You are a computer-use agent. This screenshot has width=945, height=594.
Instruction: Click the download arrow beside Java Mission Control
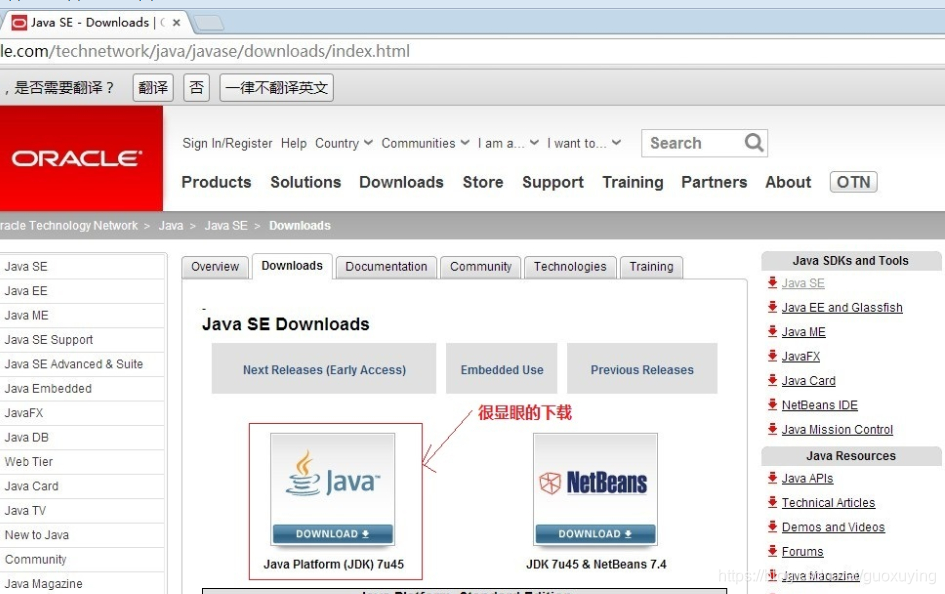[772, 429]
